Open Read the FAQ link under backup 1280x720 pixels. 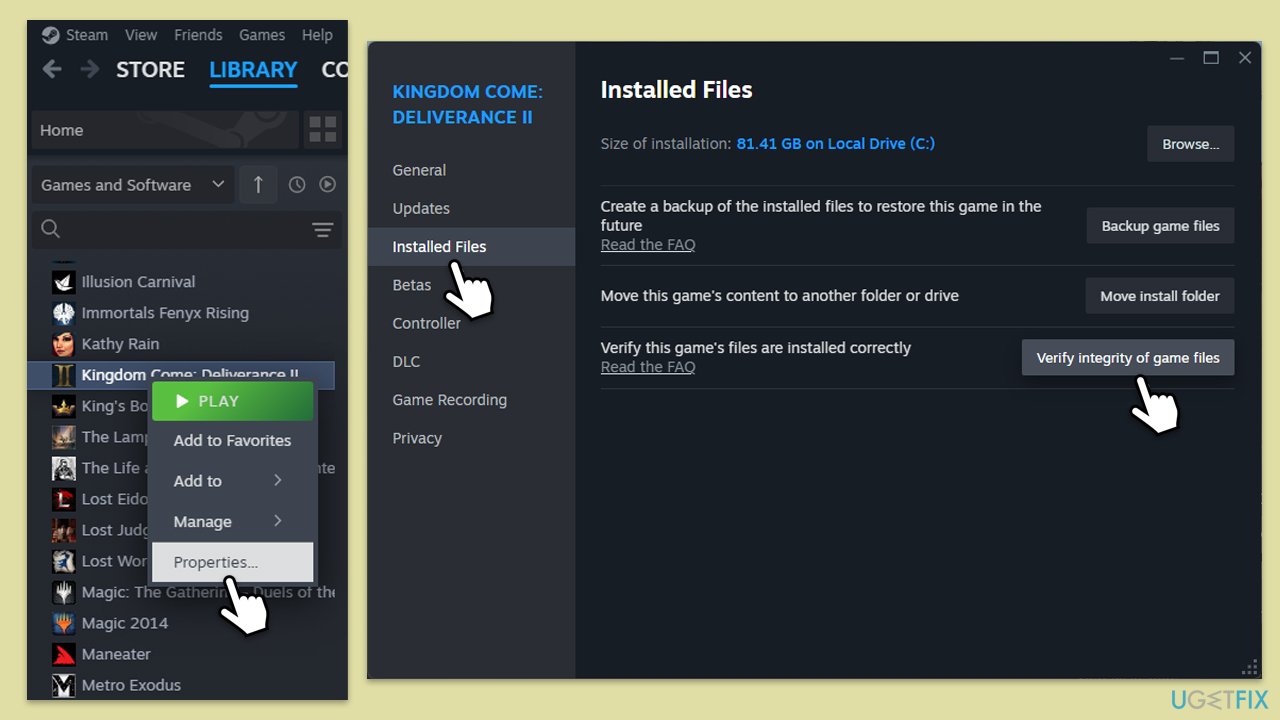tap(648, 245)
